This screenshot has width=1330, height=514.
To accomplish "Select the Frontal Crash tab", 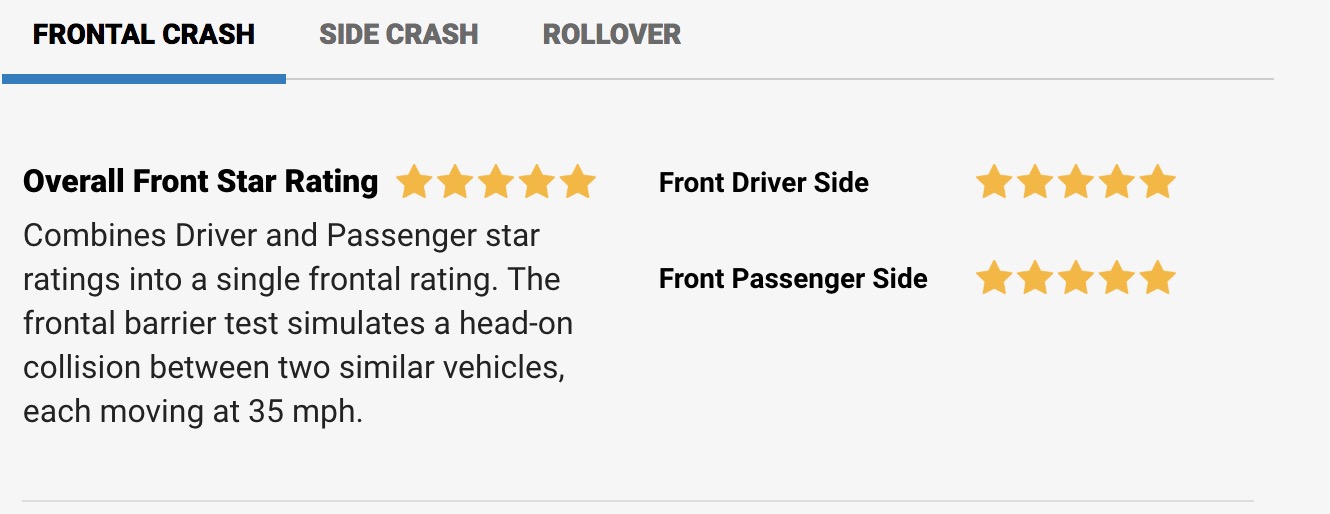I will click(144, 35).
